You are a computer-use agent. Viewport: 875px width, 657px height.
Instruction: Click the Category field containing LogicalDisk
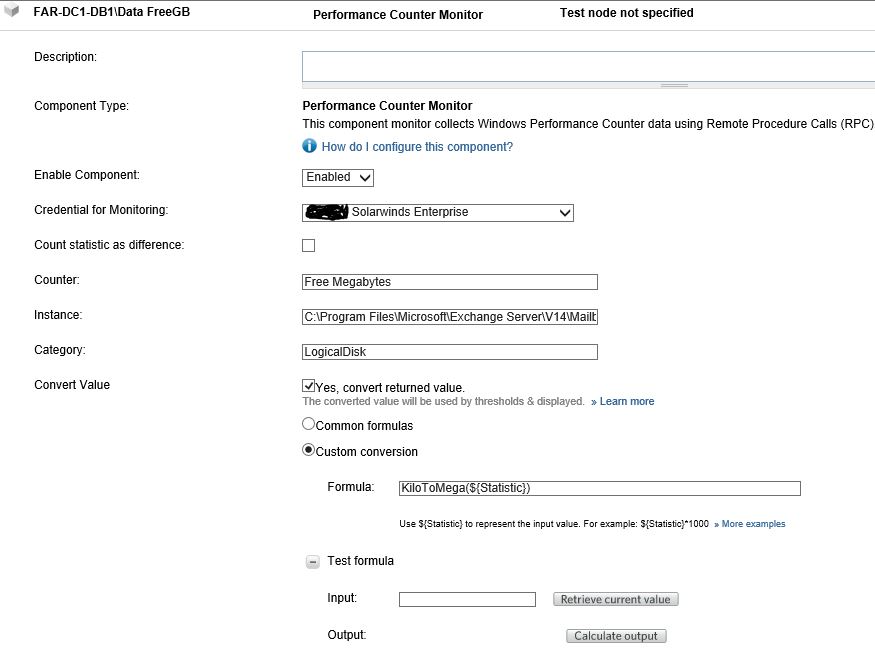[x=450, y=352]
